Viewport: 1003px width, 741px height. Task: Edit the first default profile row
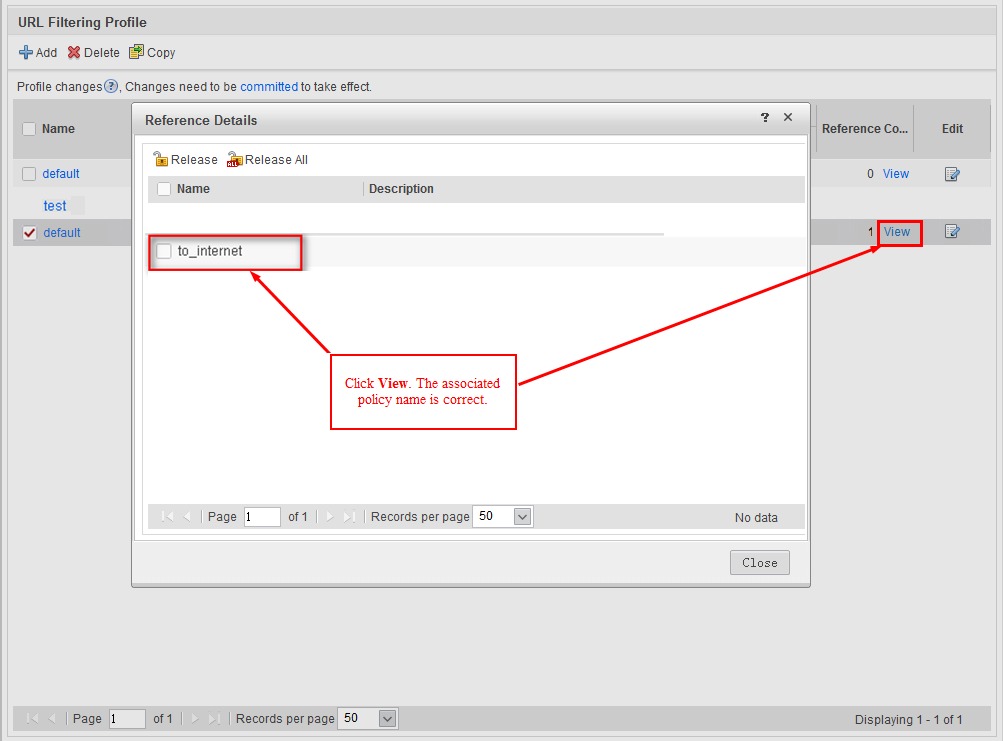point(952,174)
